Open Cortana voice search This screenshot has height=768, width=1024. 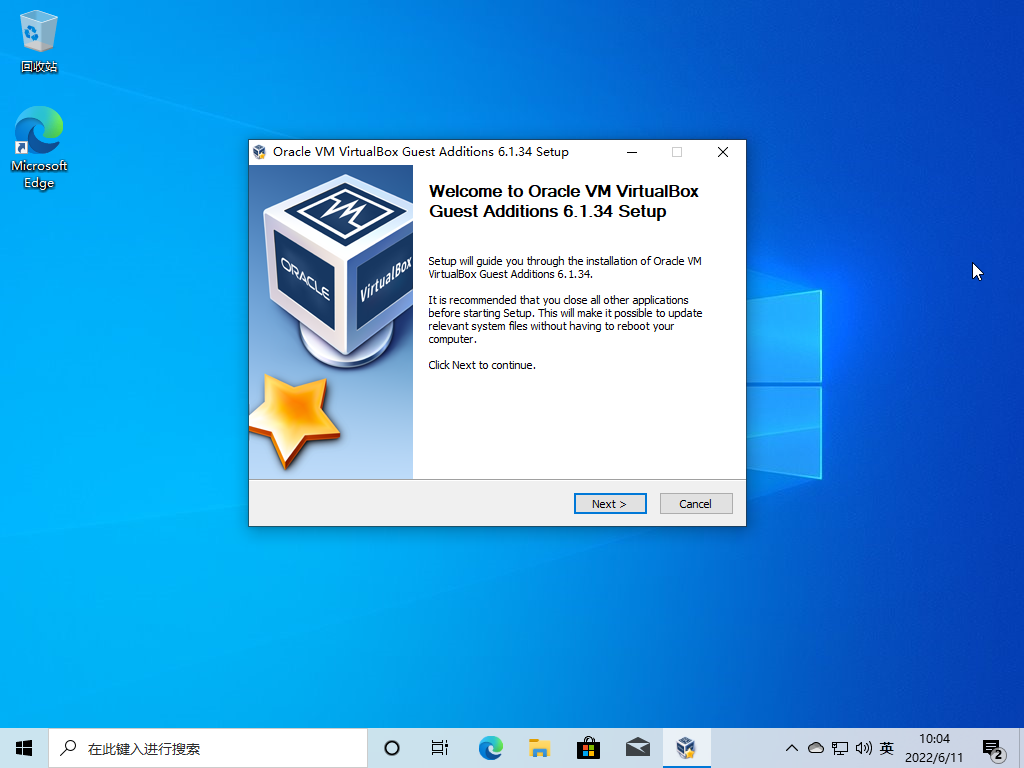[x=391, y=747]
